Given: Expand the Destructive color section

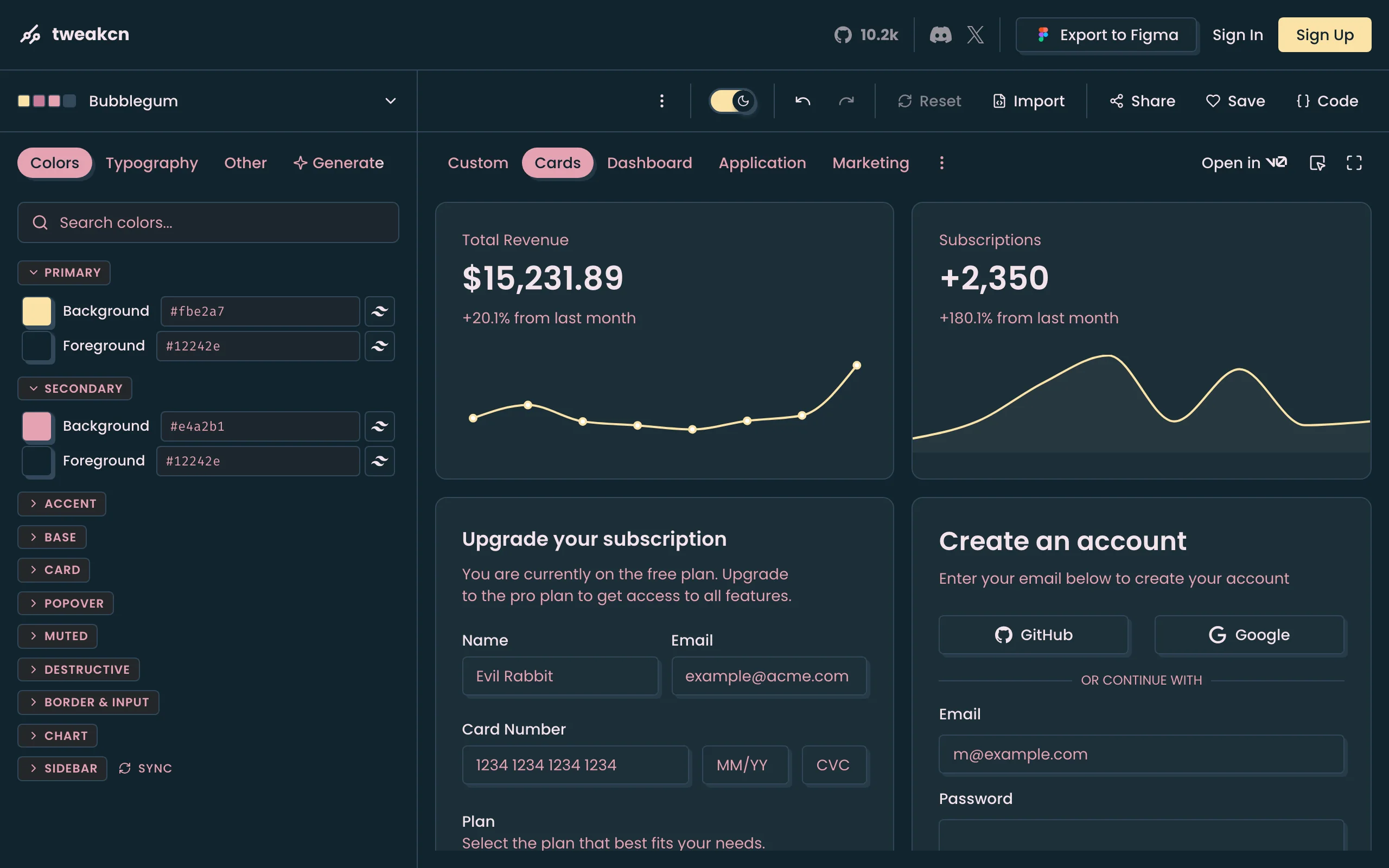Looking at the screenshot, I should click(x=79, y=669).
